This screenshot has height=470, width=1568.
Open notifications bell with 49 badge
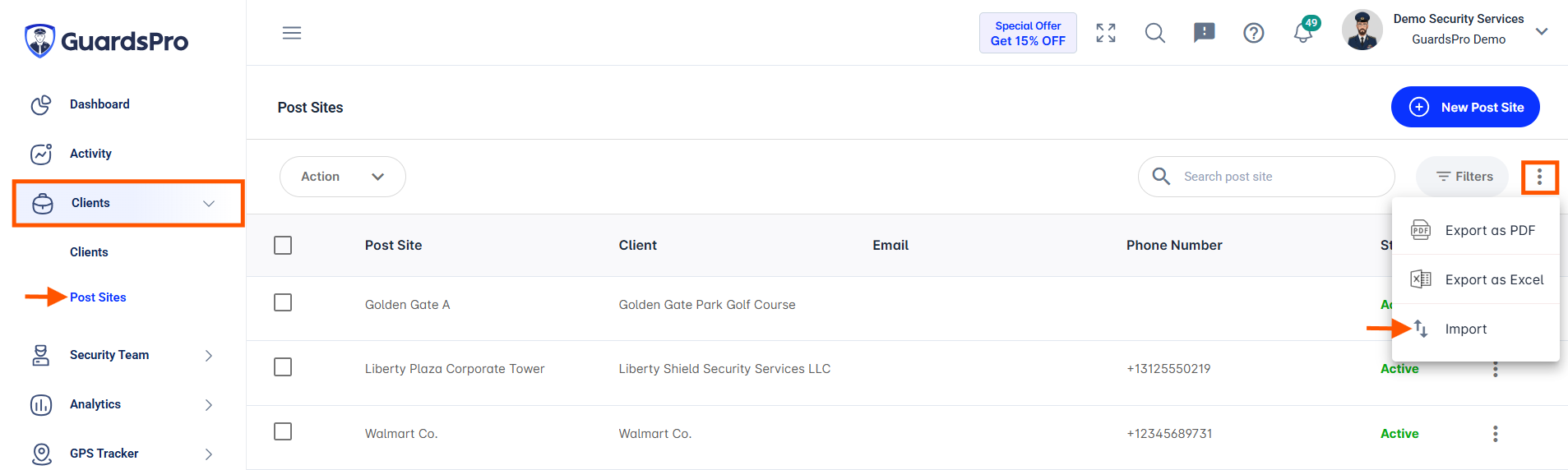(1304, 31)
